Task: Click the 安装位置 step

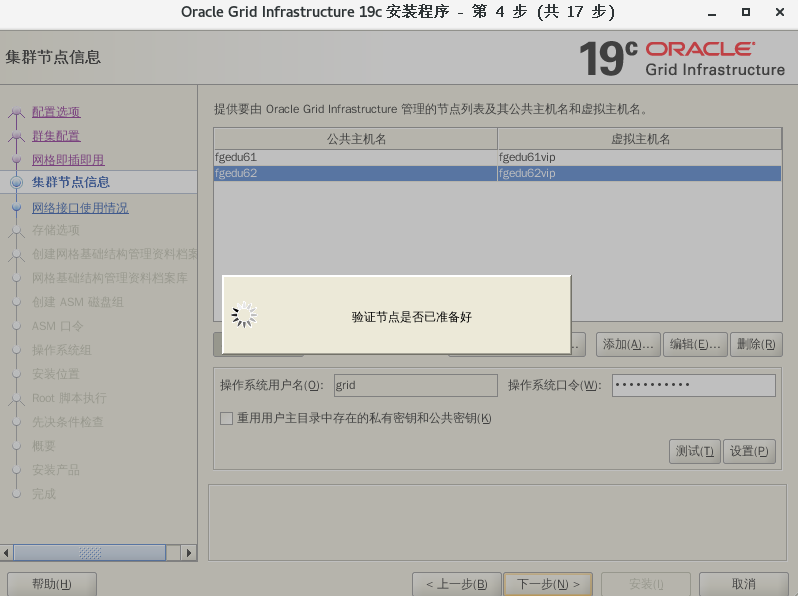Action: click(x=56, y=374)
